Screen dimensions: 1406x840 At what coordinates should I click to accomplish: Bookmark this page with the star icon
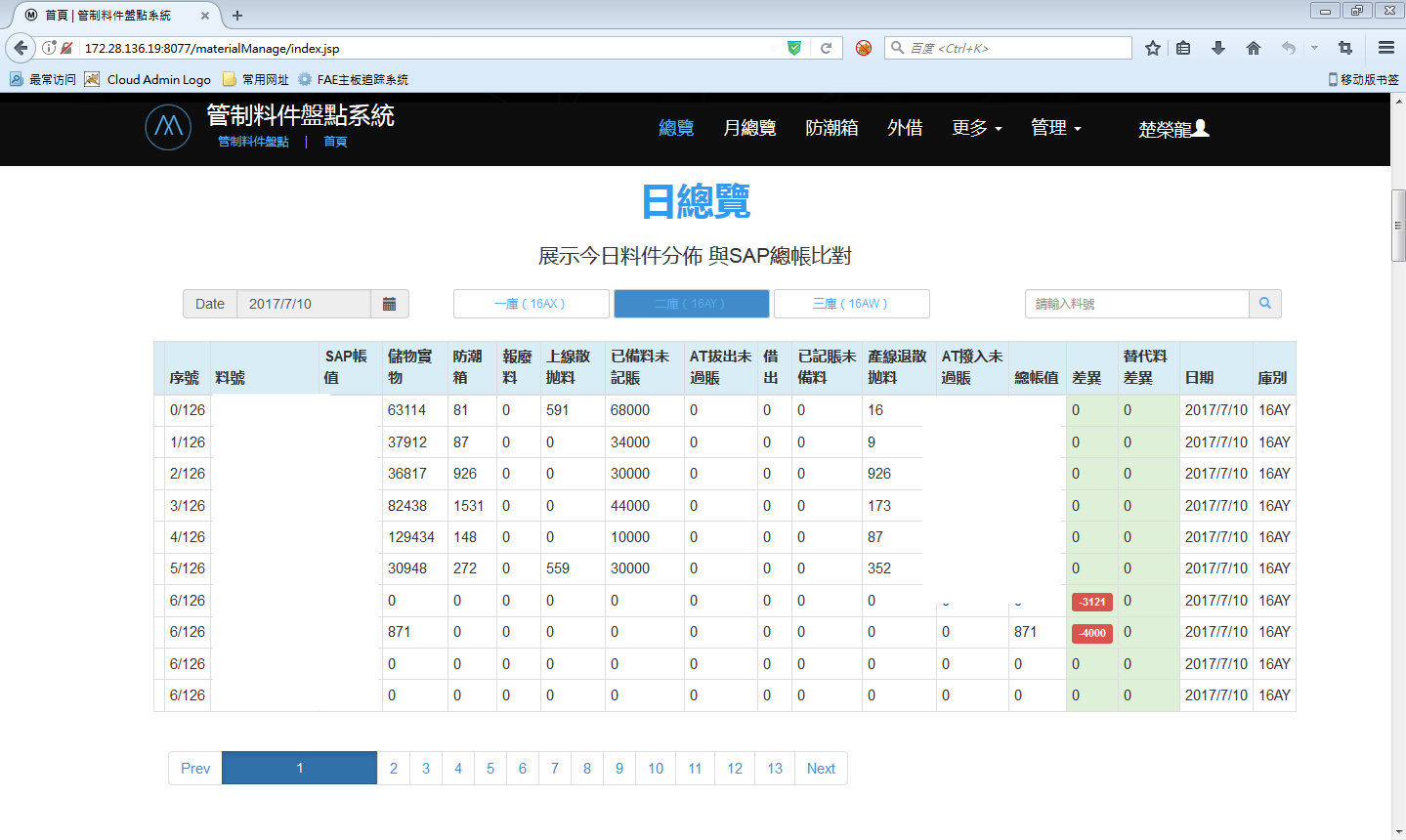point(1153,48)
